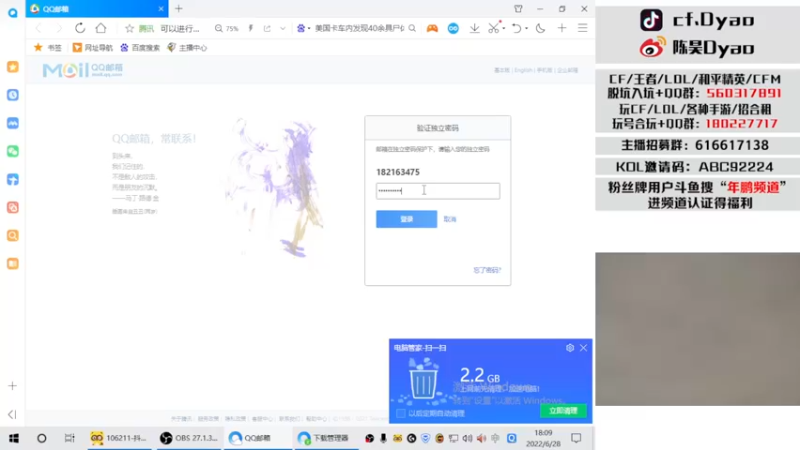Click the plus add-extension icon in toolbar

point(562,29)
